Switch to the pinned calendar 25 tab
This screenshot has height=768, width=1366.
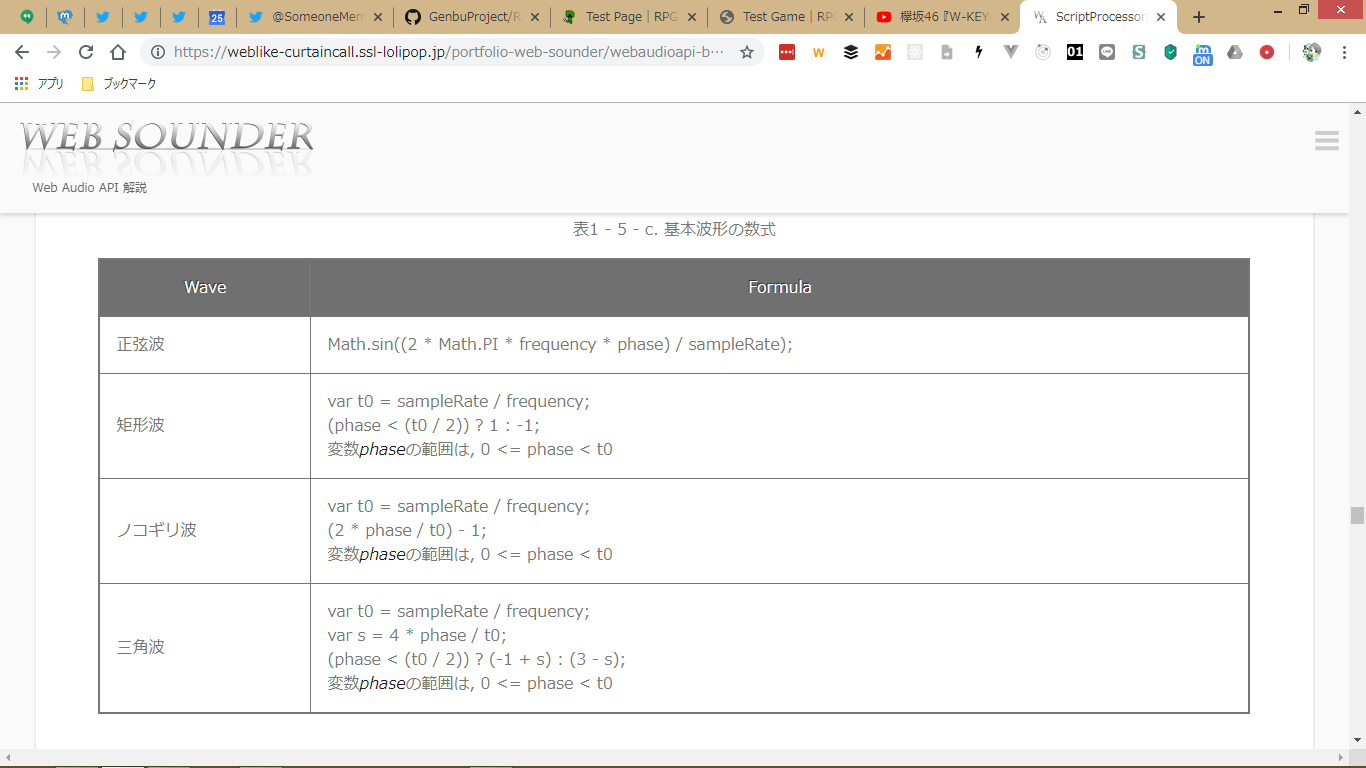(x=217, y=17)
